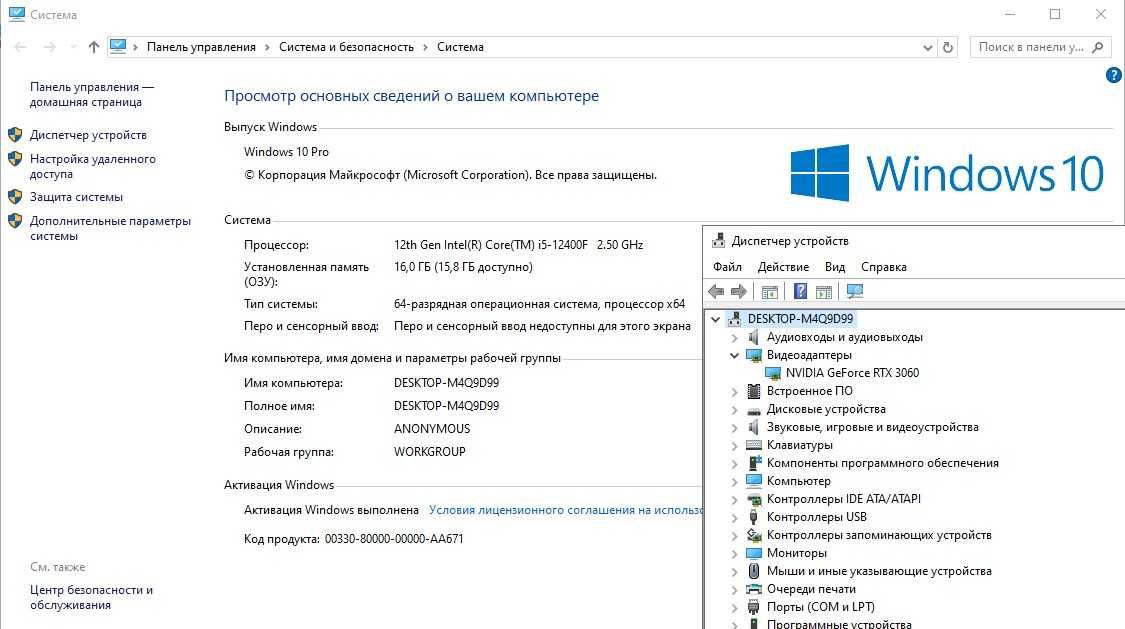Toggle the action pane icon in Device Manager

824,292
